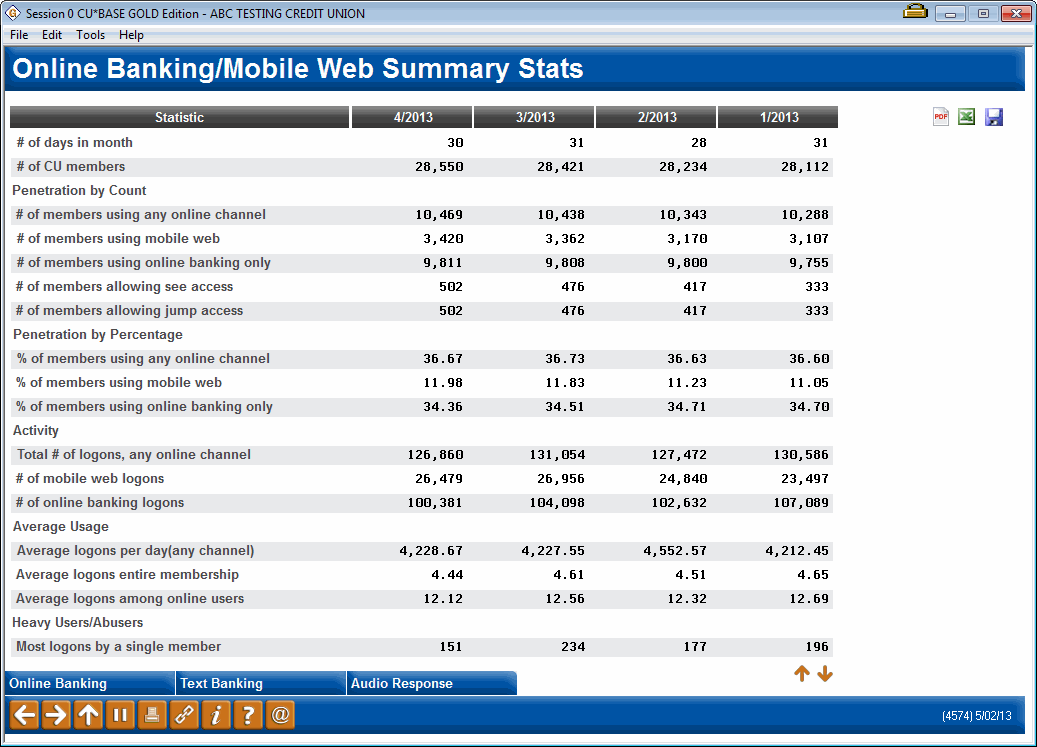Save report using the floppy disk icon
1037x747 pixels.
pos(993,116)
